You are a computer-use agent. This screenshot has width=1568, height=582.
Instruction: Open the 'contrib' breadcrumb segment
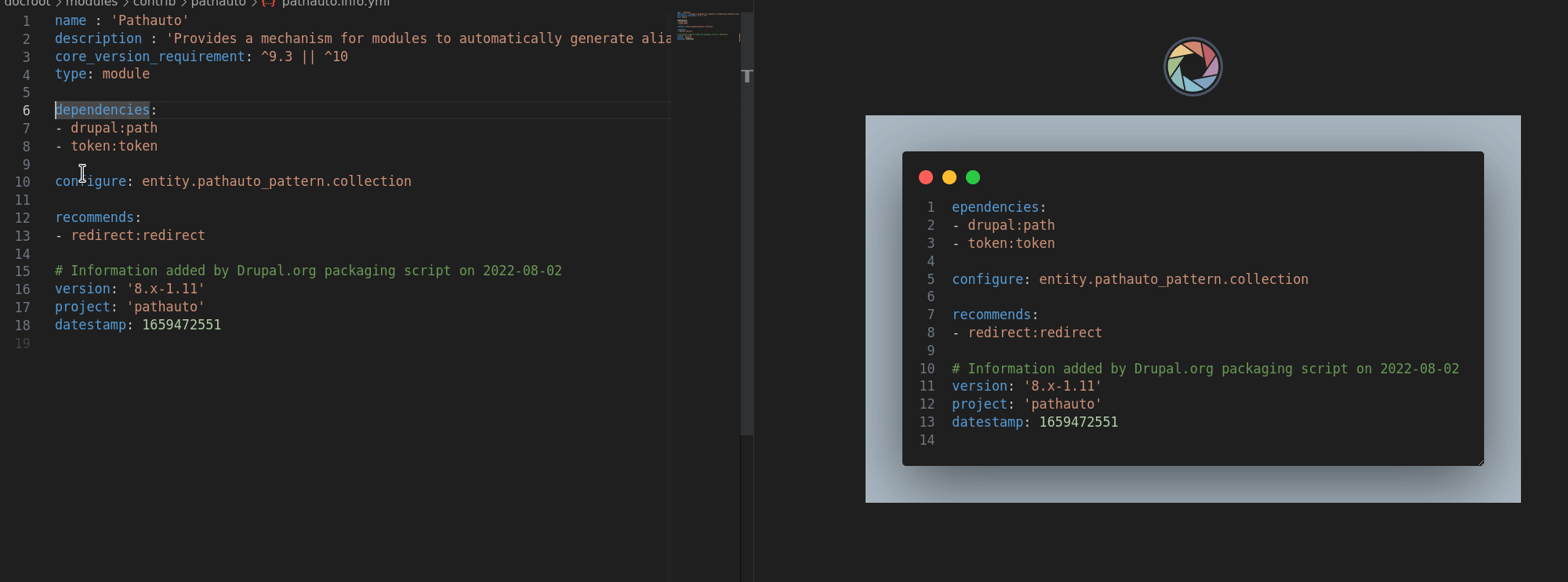154,3
